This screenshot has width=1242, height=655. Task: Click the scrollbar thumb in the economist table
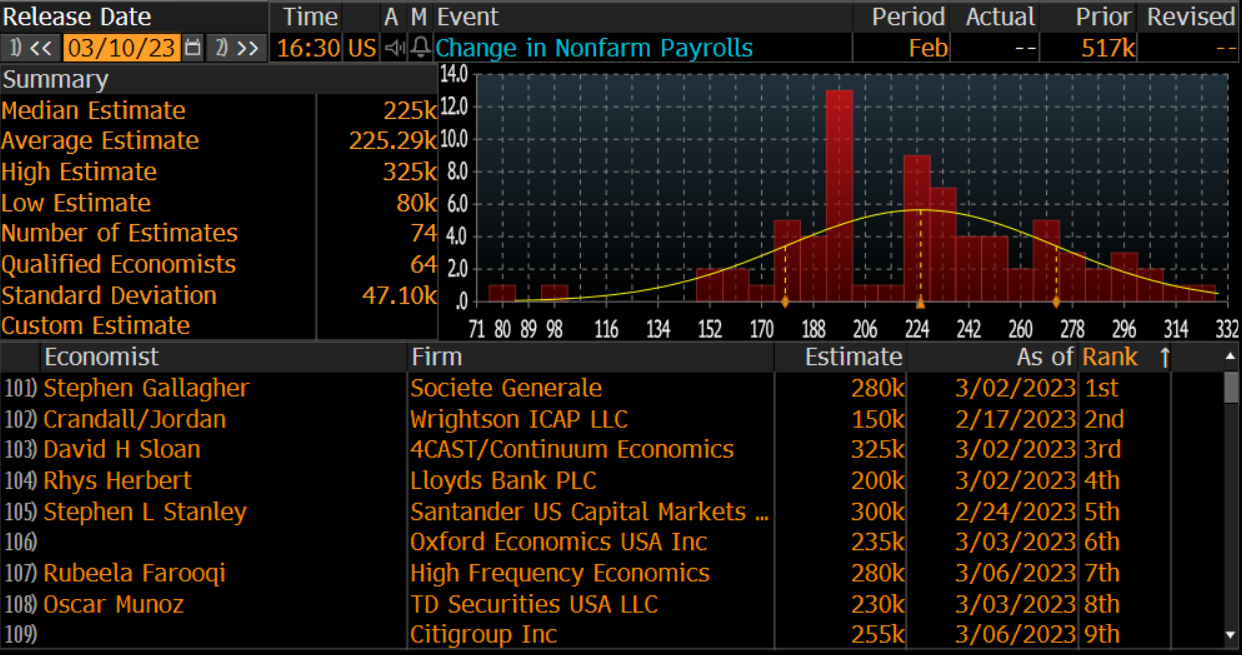(x=1231, y=386)
